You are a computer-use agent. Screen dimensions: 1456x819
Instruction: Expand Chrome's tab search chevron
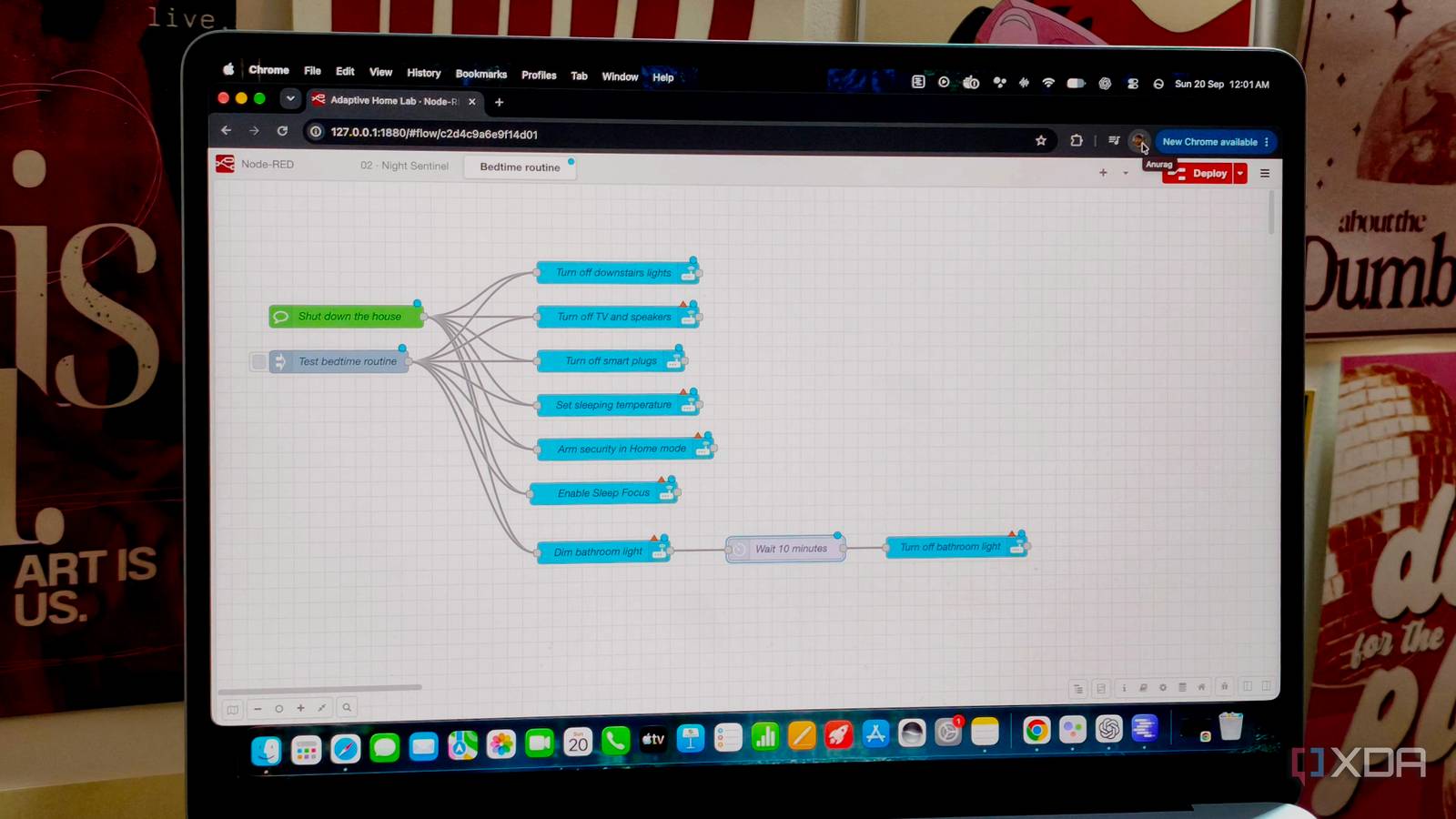click(x=290, y=98)
